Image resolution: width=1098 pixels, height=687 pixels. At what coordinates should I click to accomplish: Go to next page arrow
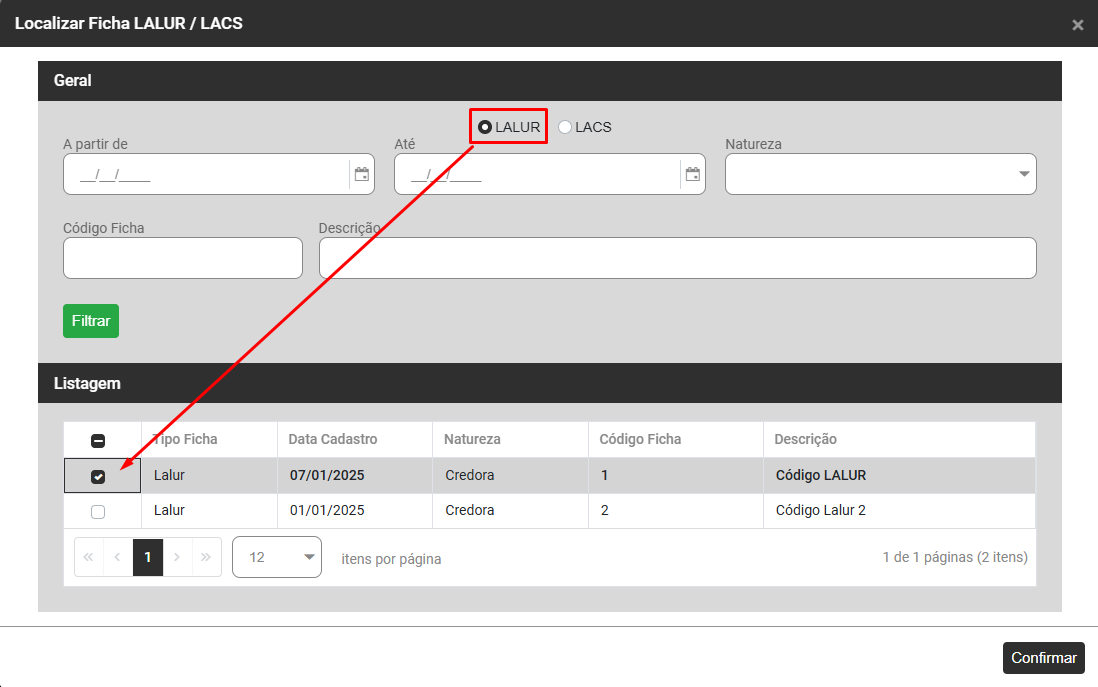tap(177, 557)
